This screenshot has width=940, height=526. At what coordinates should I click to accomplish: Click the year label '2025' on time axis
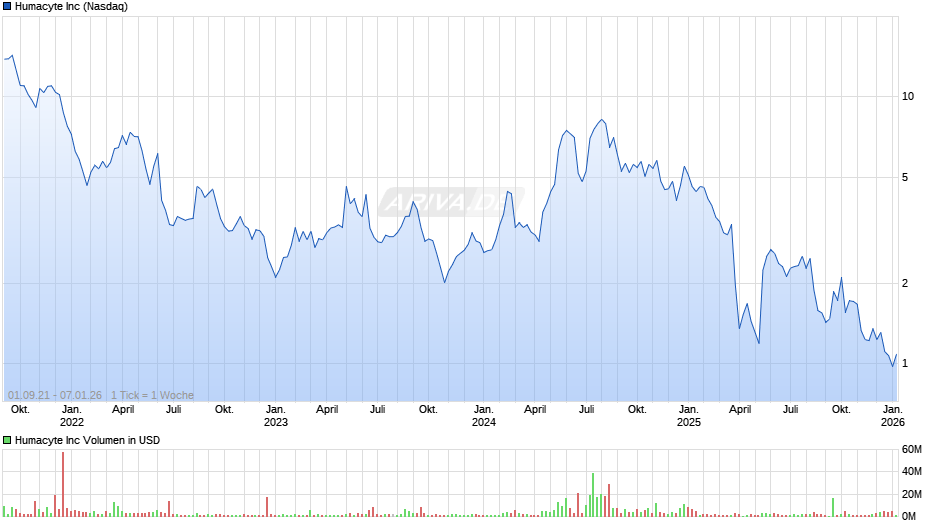point(689,422)
